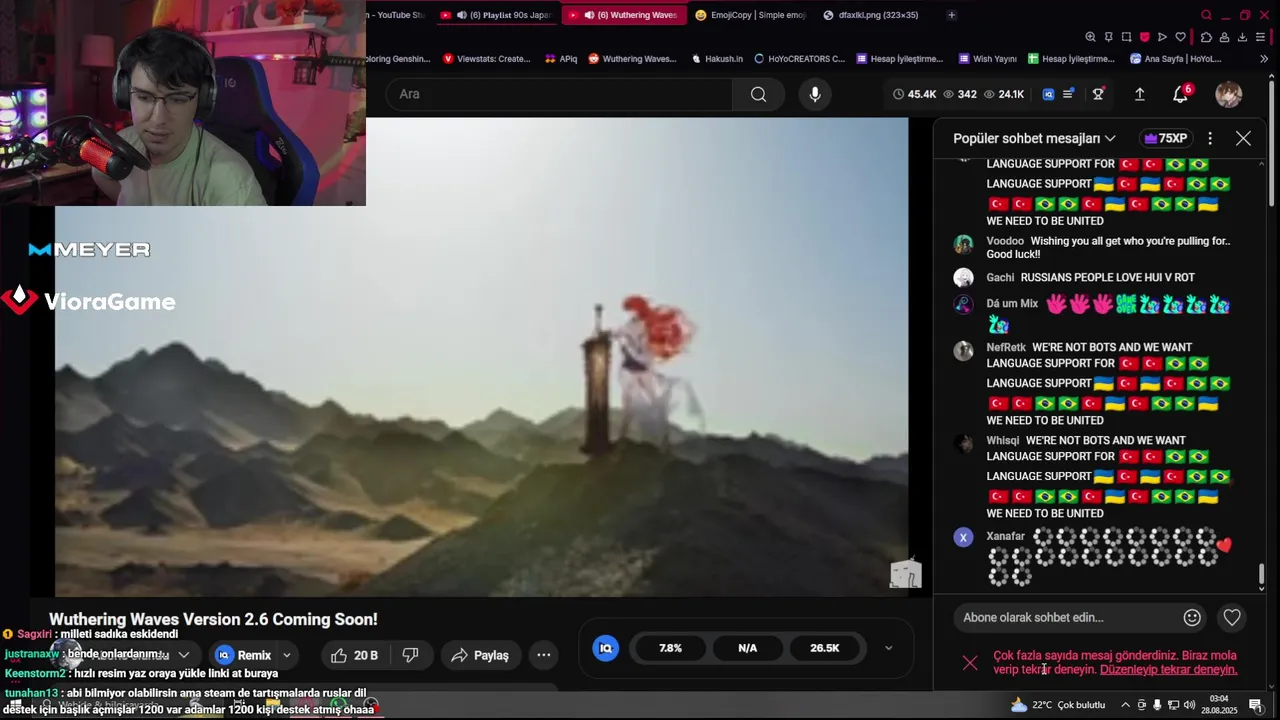Viewport: 1280px width, 720px height.
Task: Open the account avatar menu
Action: tap(1228, 94)
